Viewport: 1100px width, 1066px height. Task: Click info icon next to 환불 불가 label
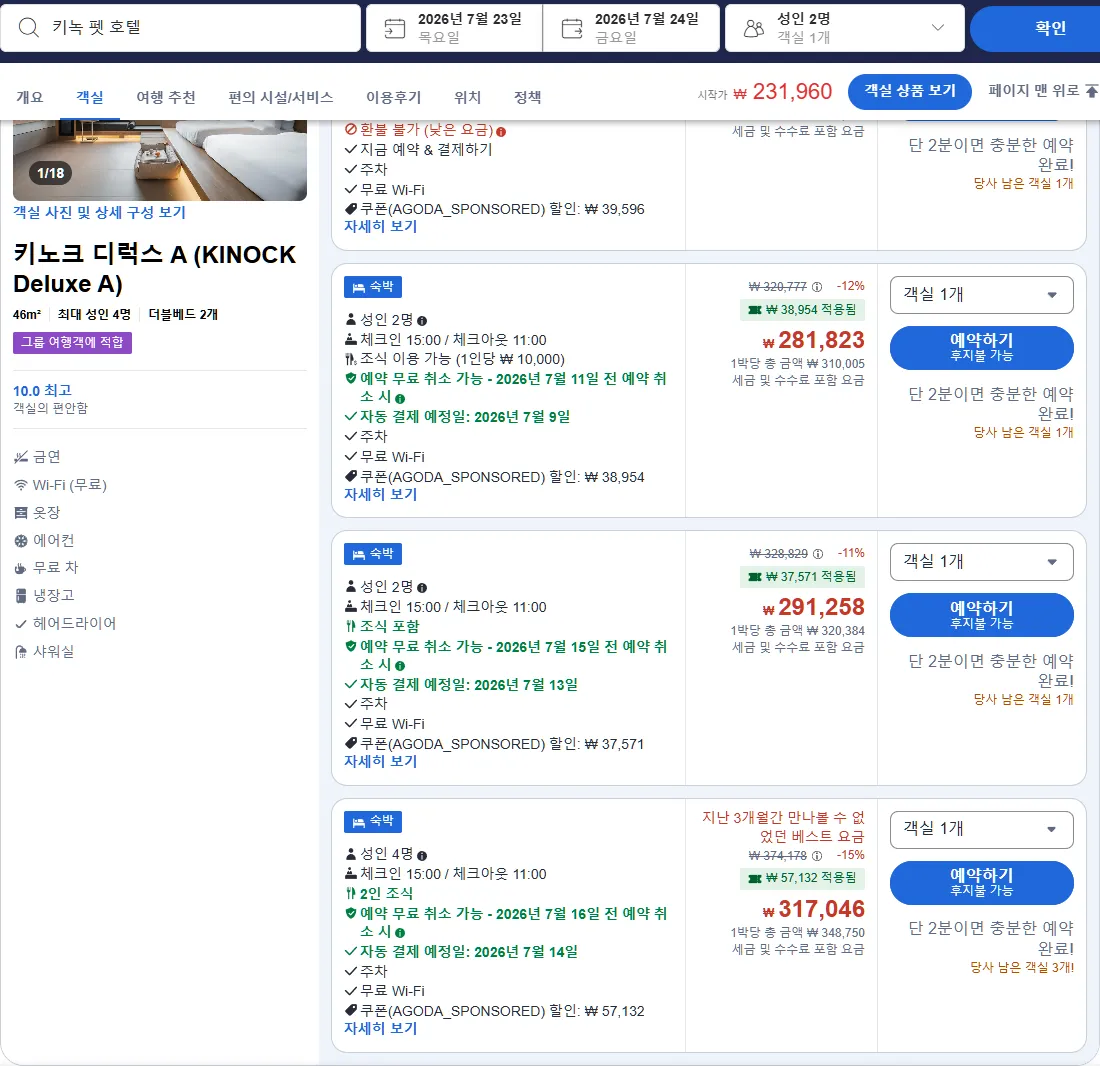tap(501, 131)
